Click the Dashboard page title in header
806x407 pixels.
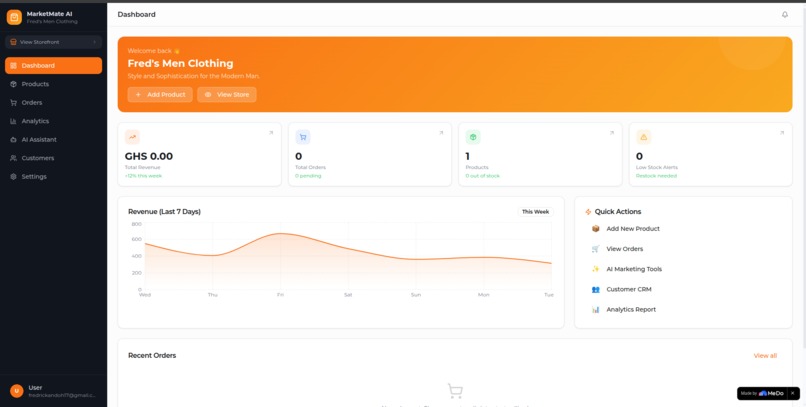click(136, 14)
